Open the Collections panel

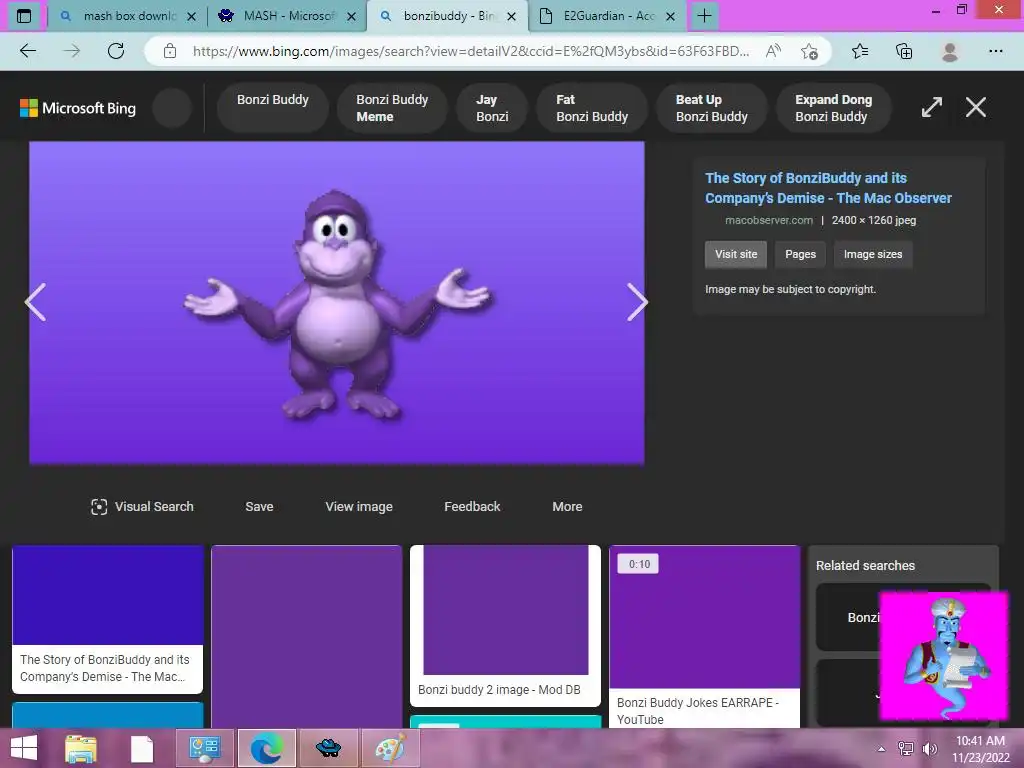click(x=904, y=51)
